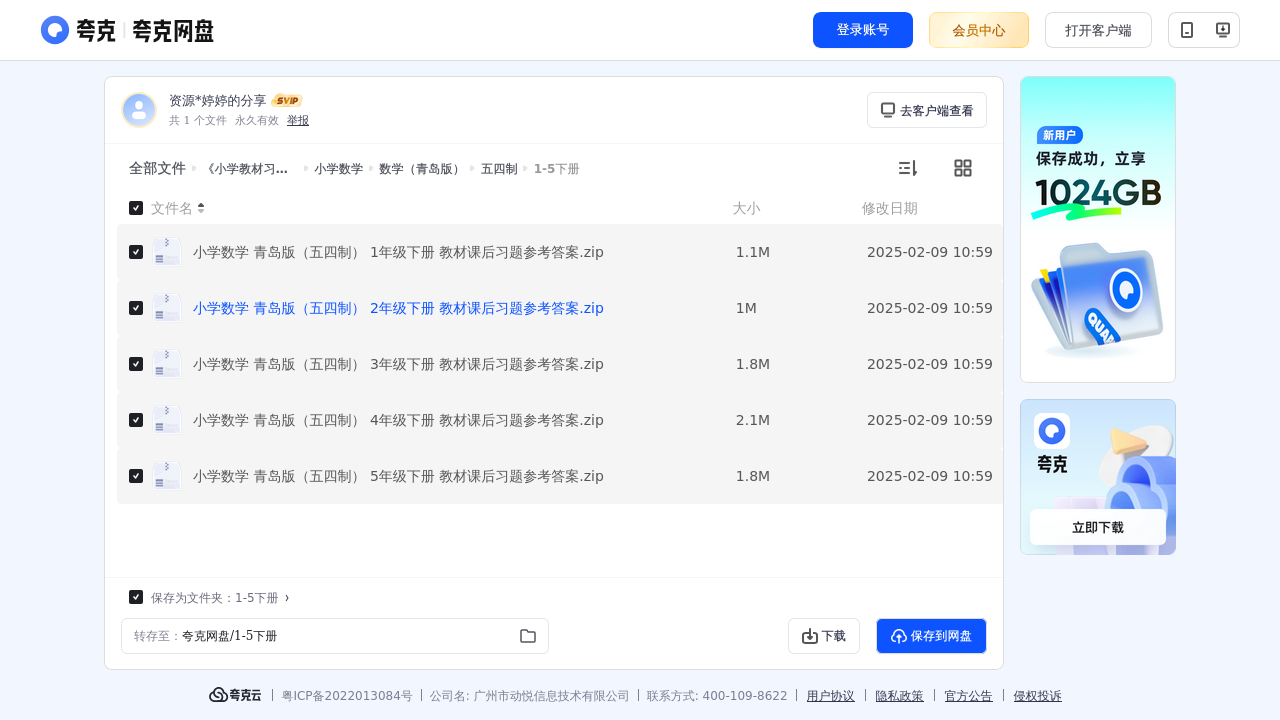Toggle the 保存为文件夹 checkbox

pos(136,597)
